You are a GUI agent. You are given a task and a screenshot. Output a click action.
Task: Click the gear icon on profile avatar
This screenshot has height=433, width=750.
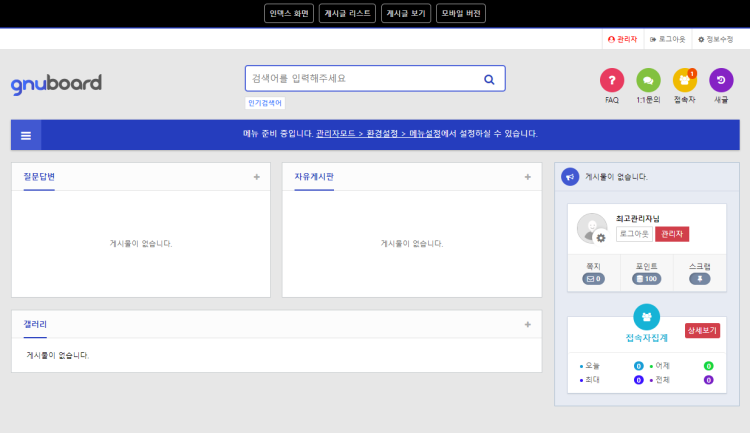pos(601,238)
